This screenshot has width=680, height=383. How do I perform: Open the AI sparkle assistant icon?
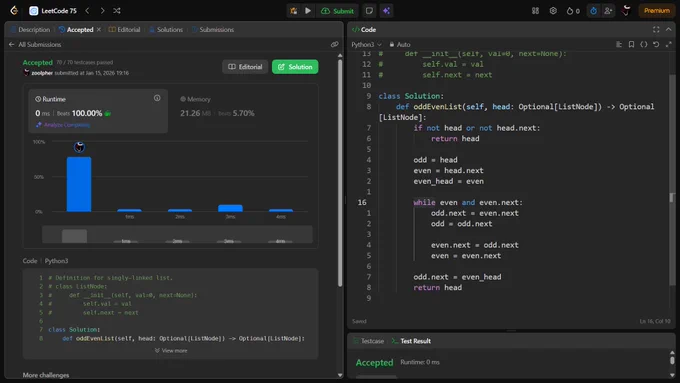click(x=386, y=11)
